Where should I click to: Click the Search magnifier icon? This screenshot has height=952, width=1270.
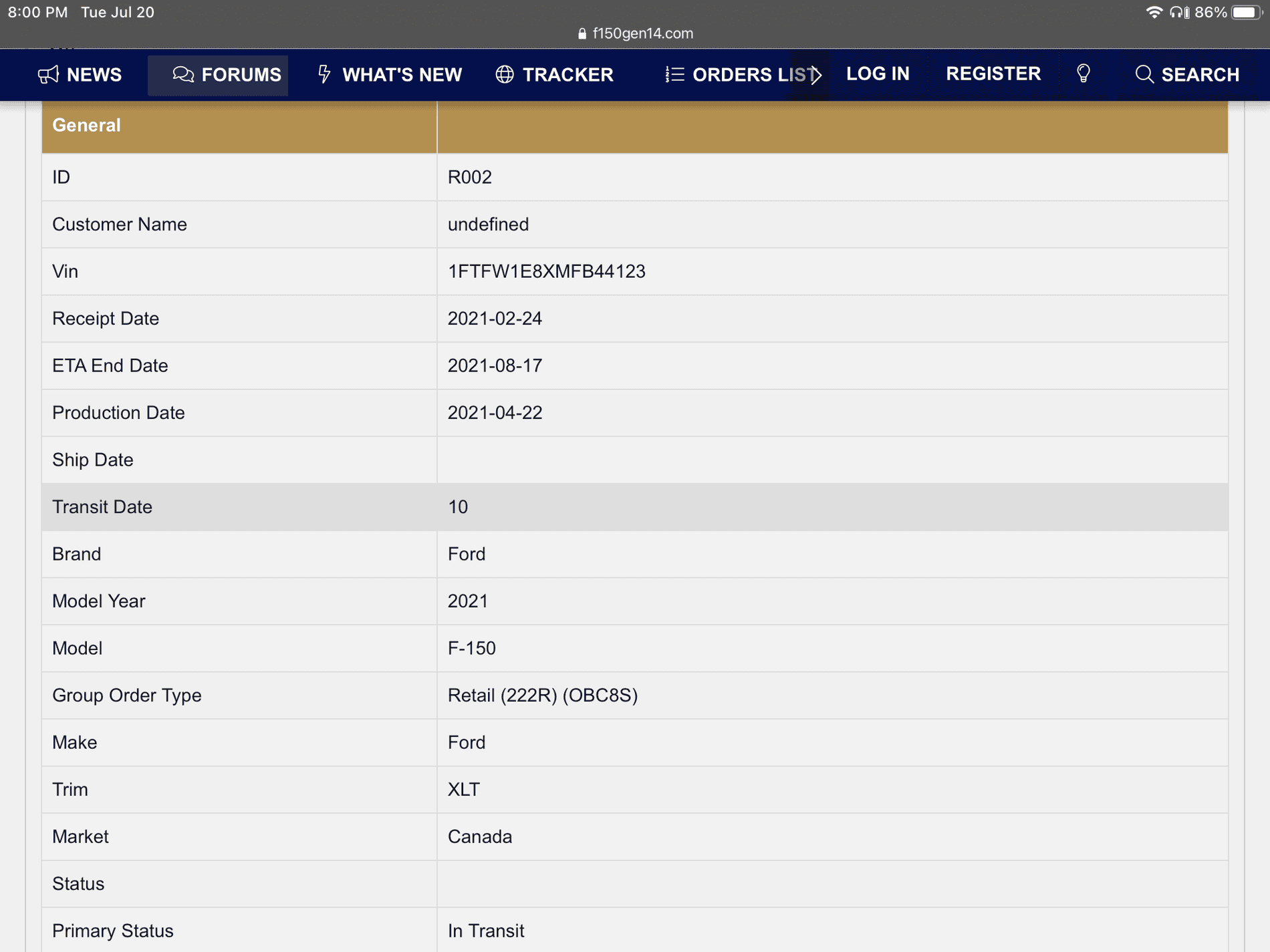(1144, 74)
